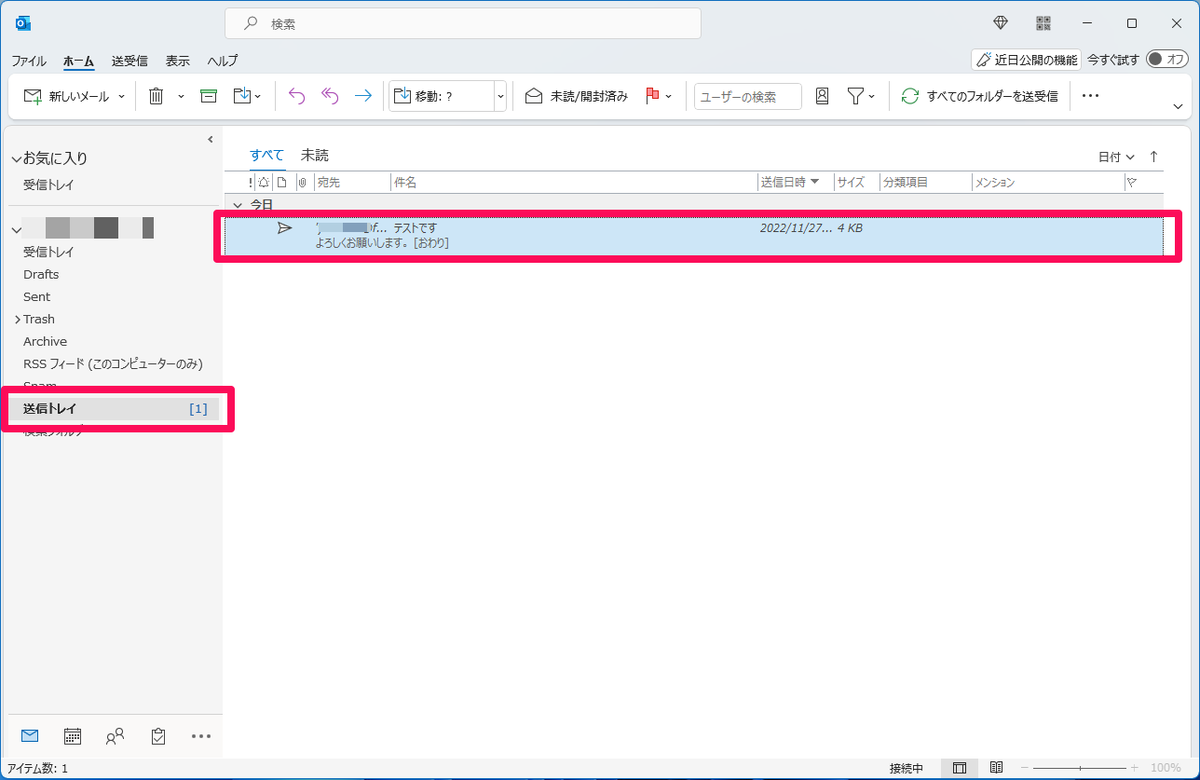The height and width of the screenshot is (780, 1200).
Task: Click the QR code icon in title bar
Action: click(1044, 23)
